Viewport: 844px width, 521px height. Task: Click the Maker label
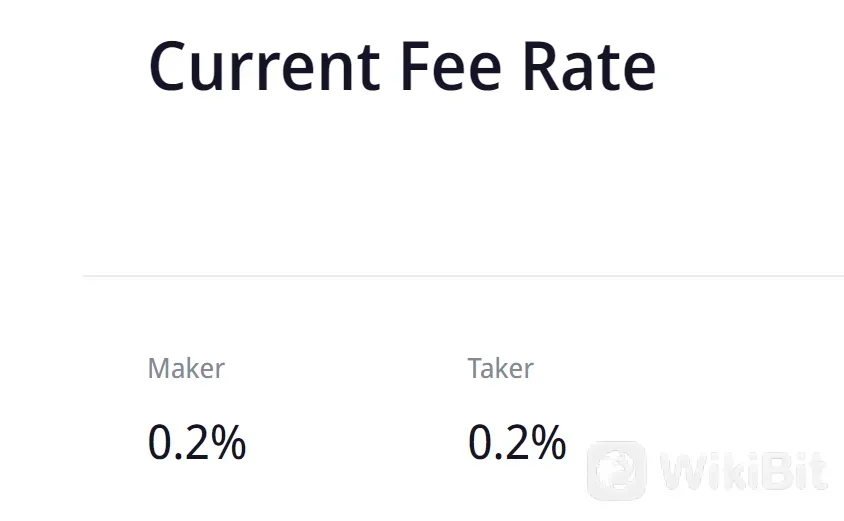point(186,368)
